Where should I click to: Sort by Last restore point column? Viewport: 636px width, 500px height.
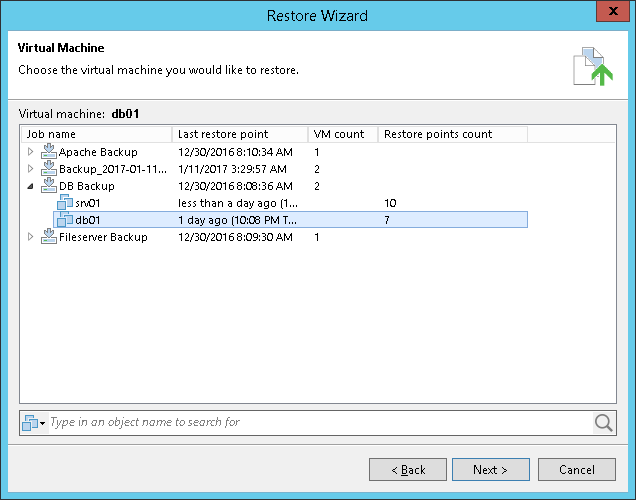pyautogui.click(x=240, y=134)
